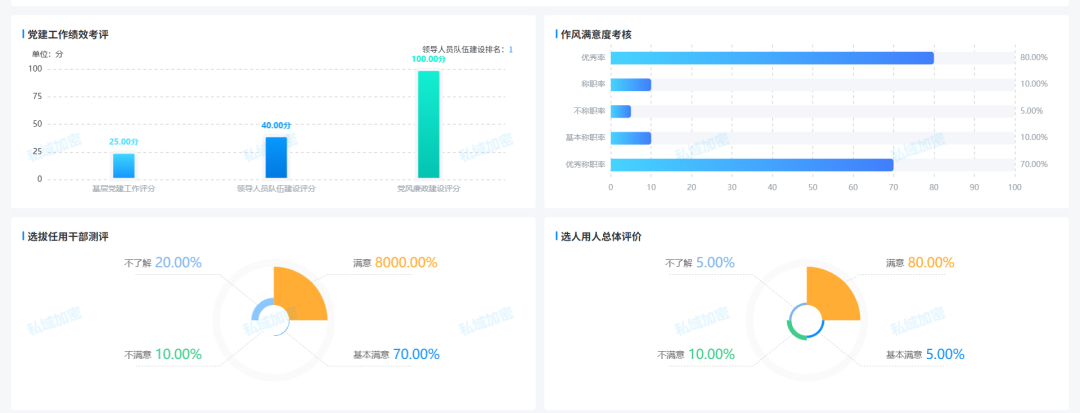Open the 领导人员队伍建设排名 value link

pyautogui.click(x=511, y=49)
